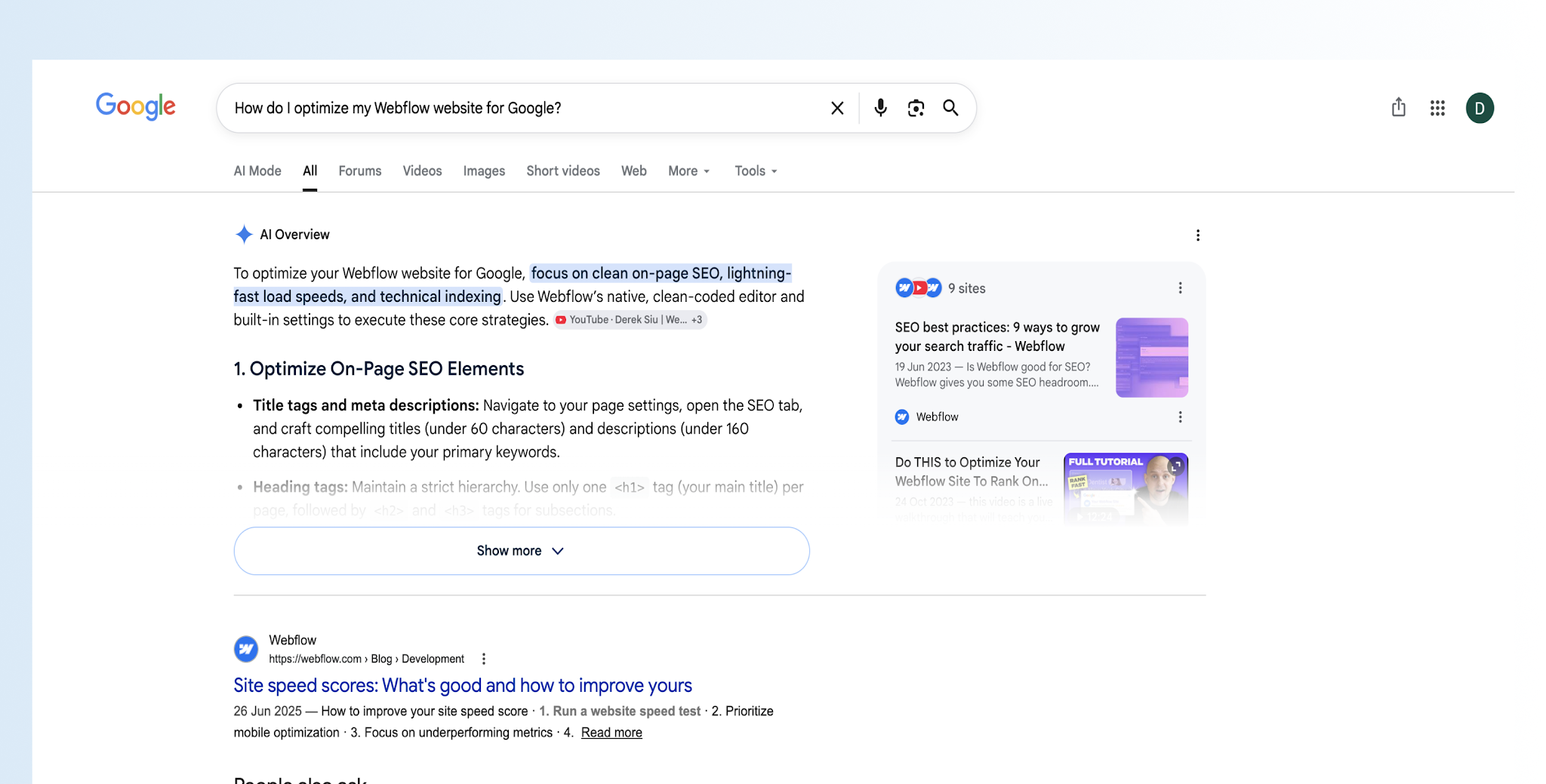Open Do THIS to Optimize video result
Image resolution: width=1546 pixels, height=784 pixels.
click(x=972, y=472)
